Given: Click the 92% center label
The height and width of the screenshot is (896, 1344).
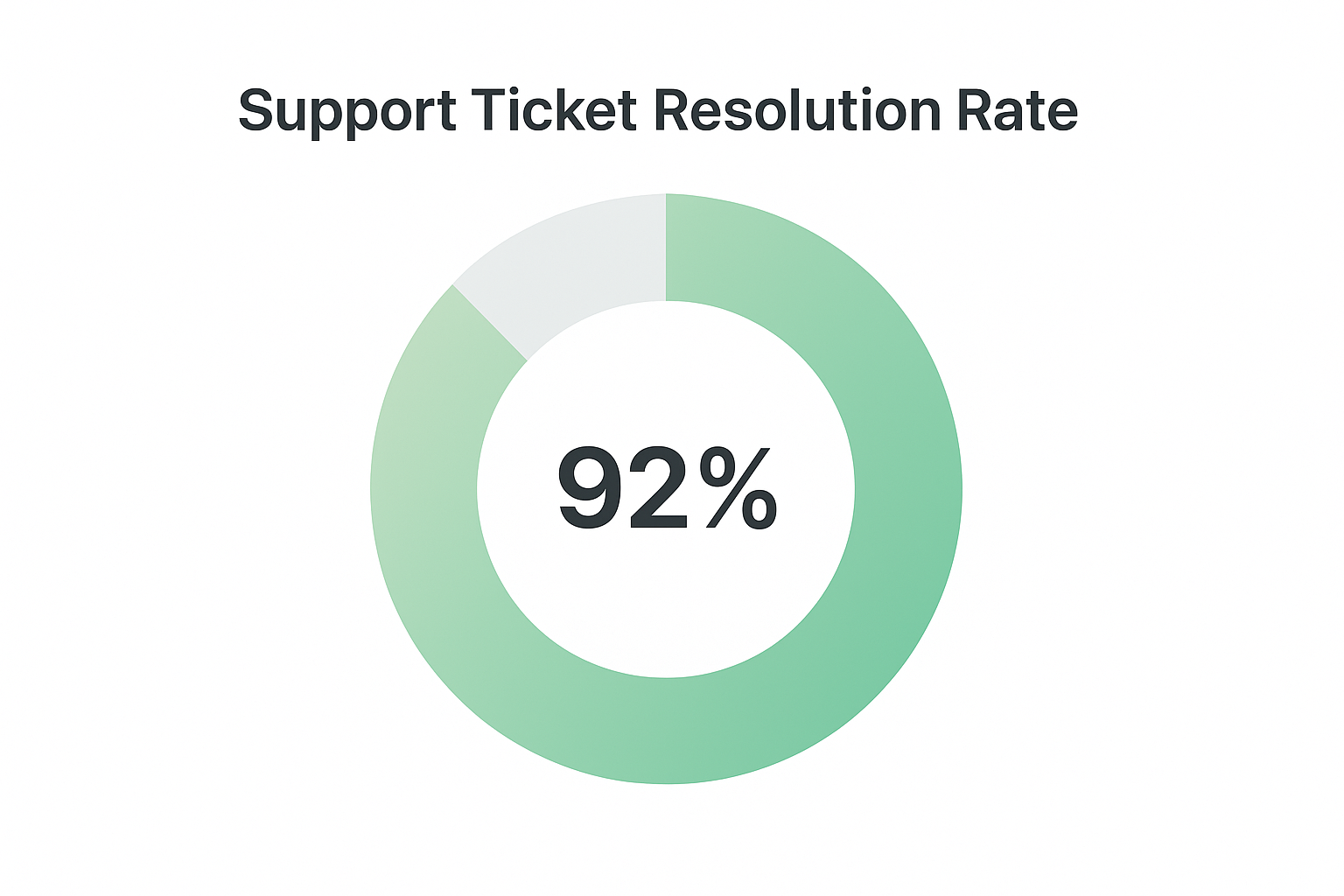Looking at the screenshot, I should 667,488.
